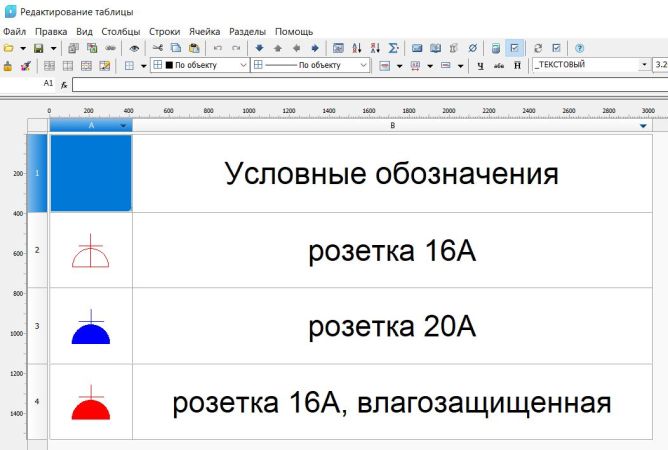Click the blue down arrow icon

point(259,48)
